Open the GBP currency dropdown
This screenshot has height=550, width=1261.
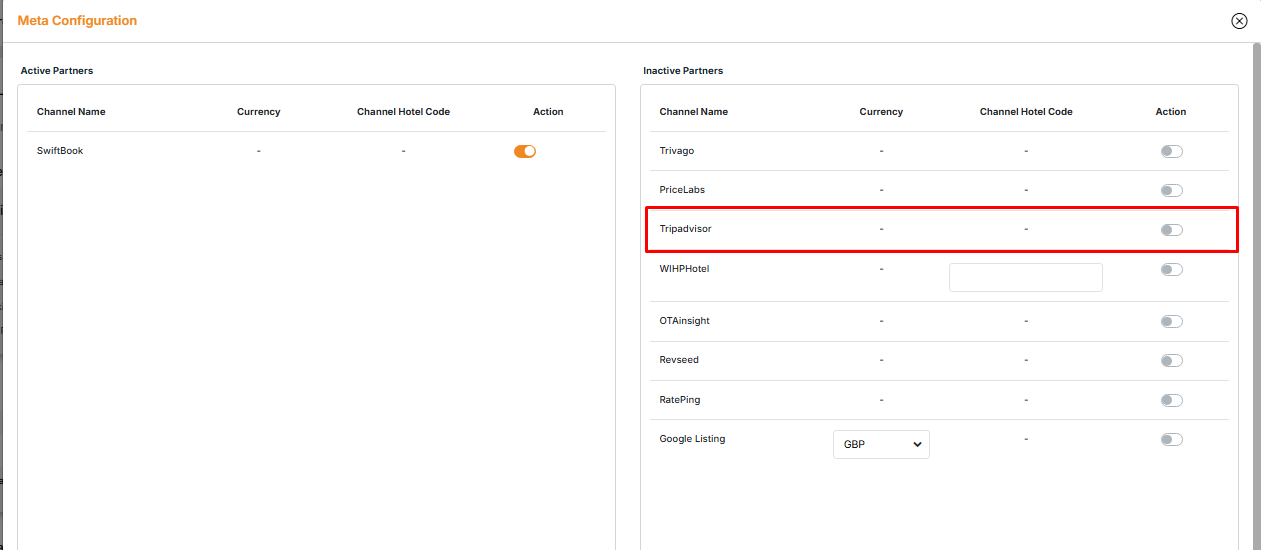tap(881, 444)
